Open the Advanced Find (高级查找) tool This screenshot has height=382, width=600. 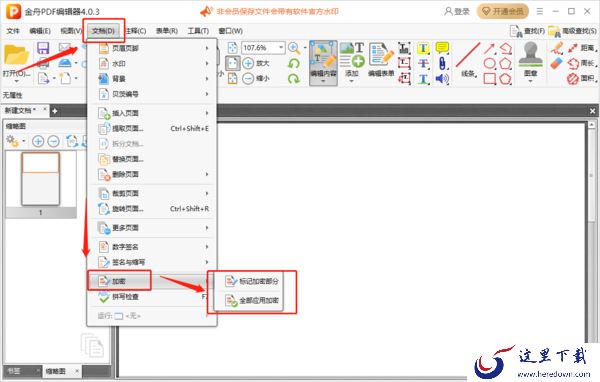(x=572, y=31)
